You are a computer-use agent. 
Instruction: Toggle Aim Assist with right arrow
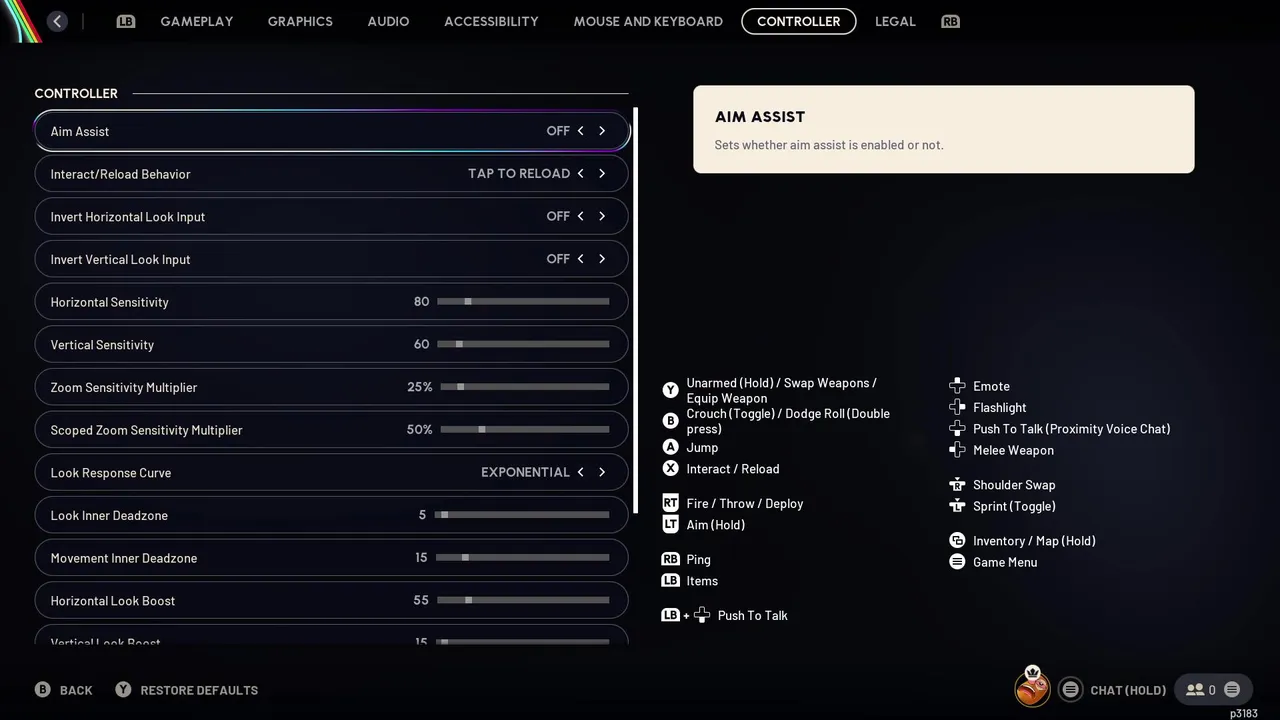pos(602,131)
